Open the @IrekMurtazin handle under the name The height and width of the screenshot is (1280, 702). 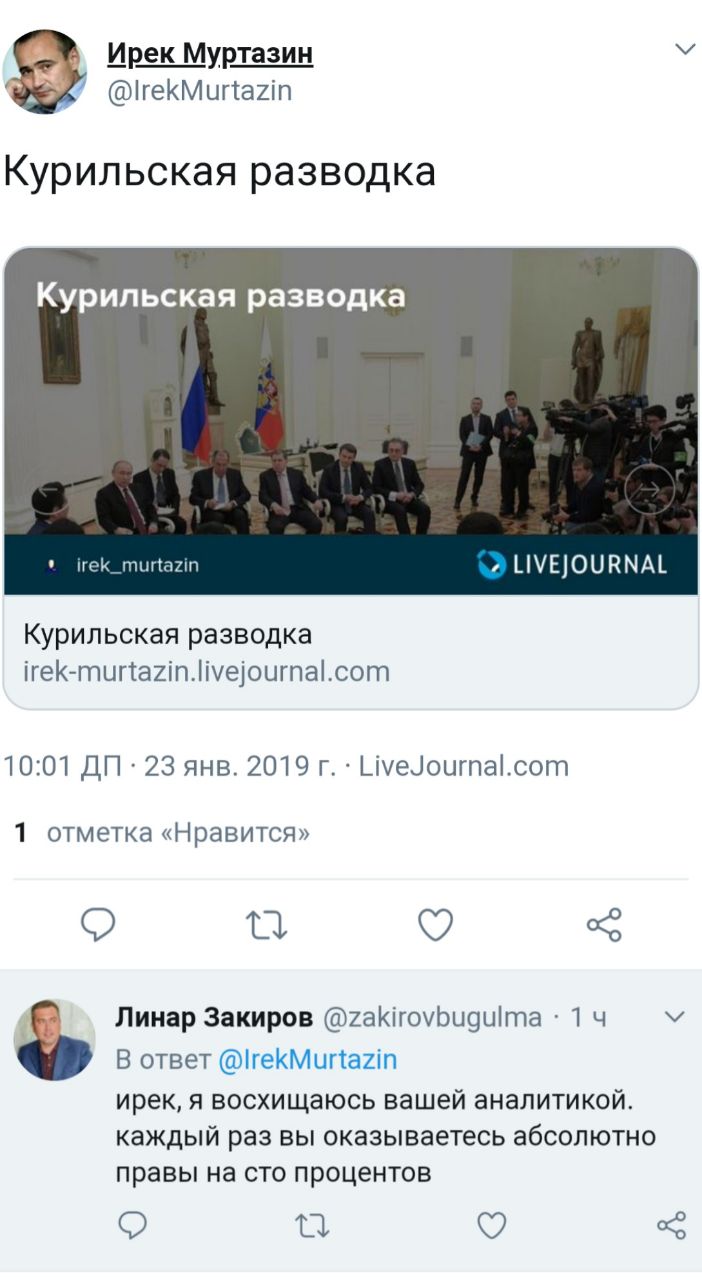[x=199, y=91]
